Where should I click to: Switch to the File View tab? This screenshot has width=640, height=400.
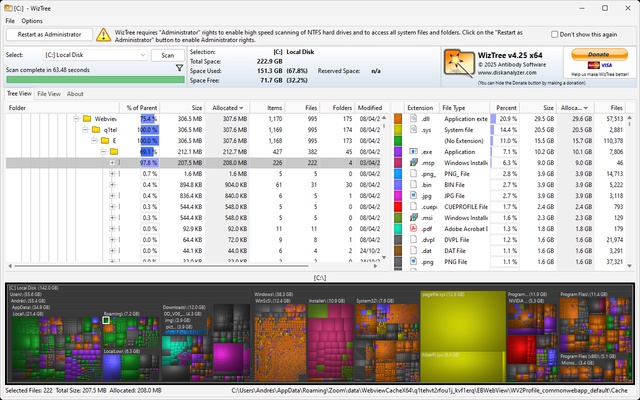tap(49, 94)
